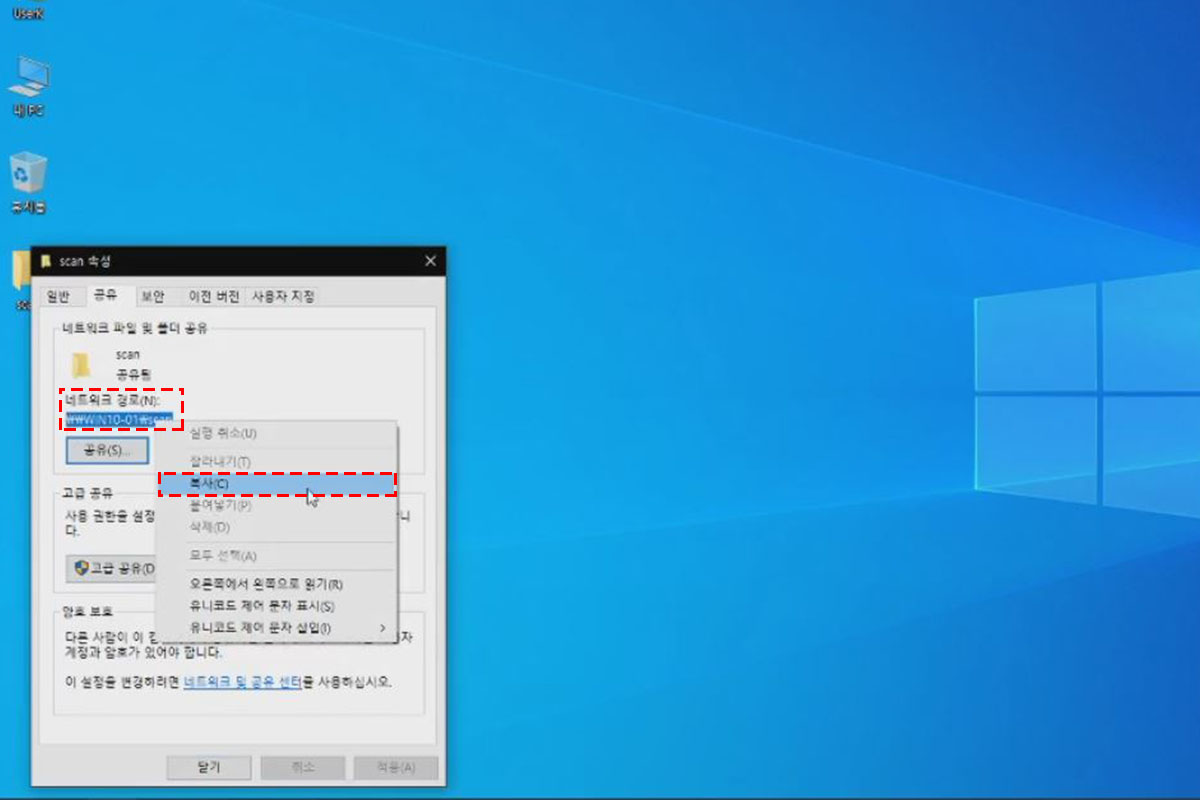Switch to the 공유 tab

[x=105, y=295]
